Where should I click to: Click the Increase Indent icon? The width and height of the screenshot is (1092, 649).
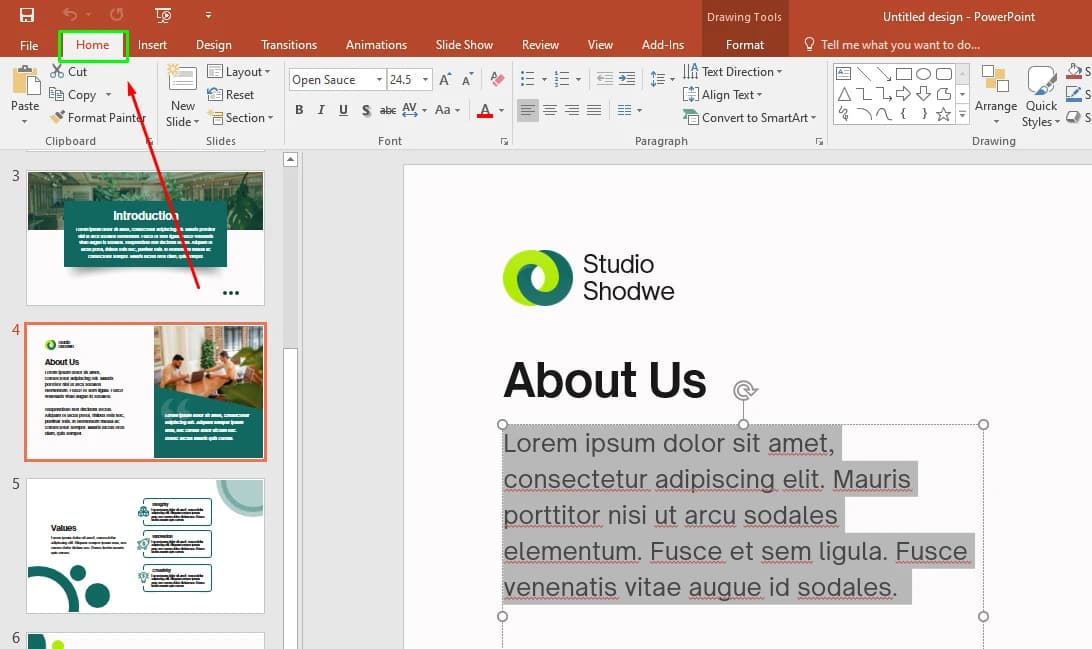click(x=627, y=79)
